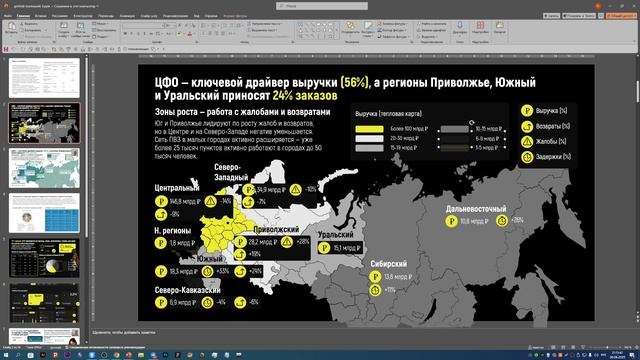This screenshot has width=640, height=360.
Task: Click the Replace fonts icon in Editing group
Action: pos(418,30)
